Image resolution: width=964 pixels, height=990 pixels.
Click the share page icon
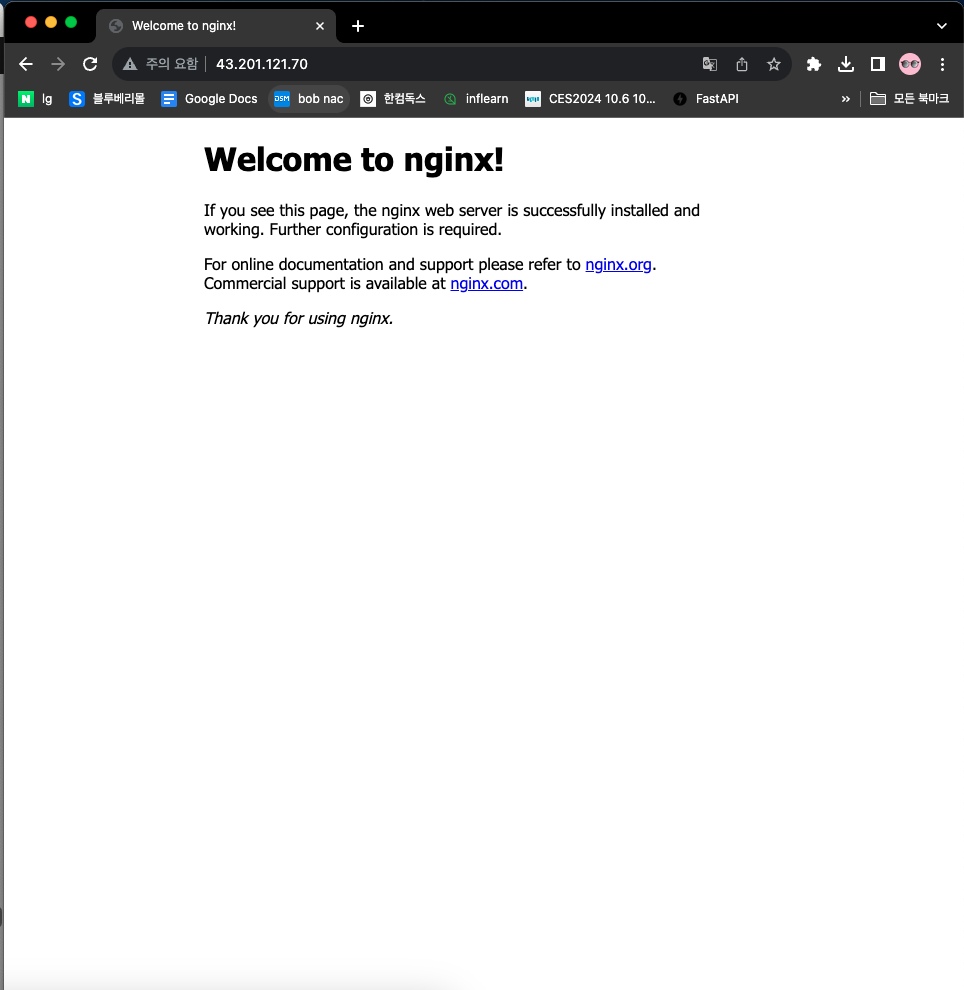click(x=742, y=64)
